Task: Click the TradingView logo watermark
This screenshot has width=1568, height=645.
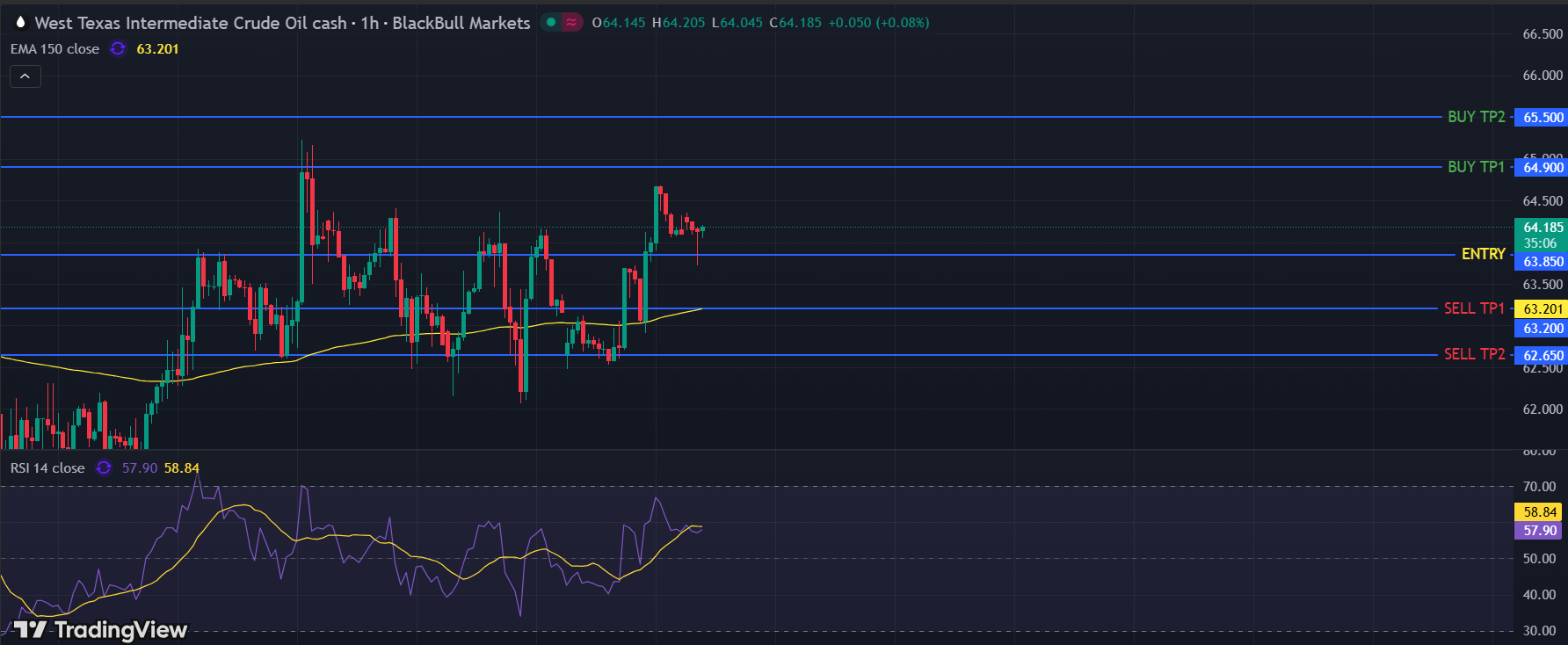Action: 101,629
